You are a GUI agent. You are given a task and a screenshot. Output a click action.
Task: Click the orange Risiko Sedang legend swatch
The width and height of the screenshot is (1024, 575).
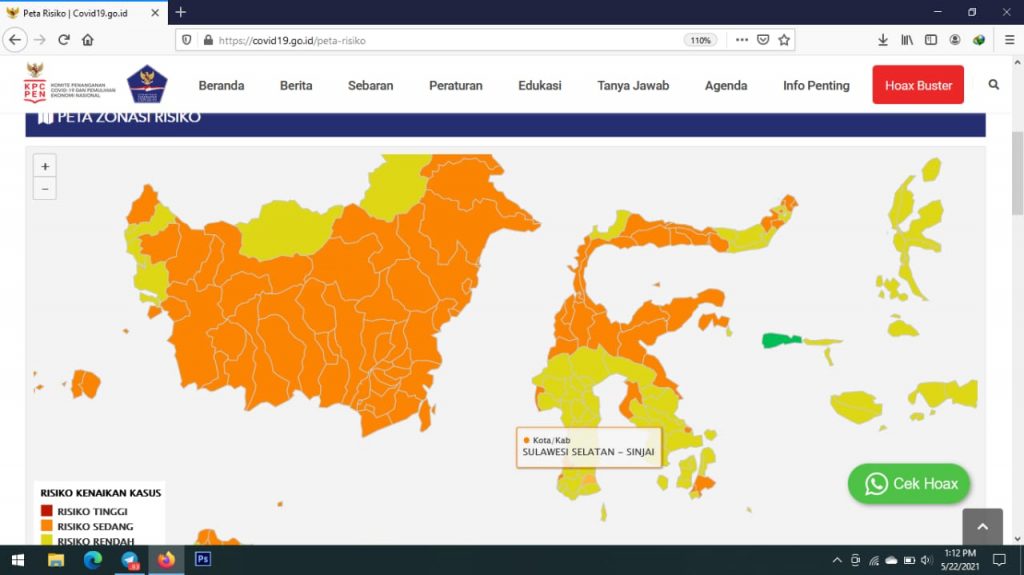coord(47,526)
